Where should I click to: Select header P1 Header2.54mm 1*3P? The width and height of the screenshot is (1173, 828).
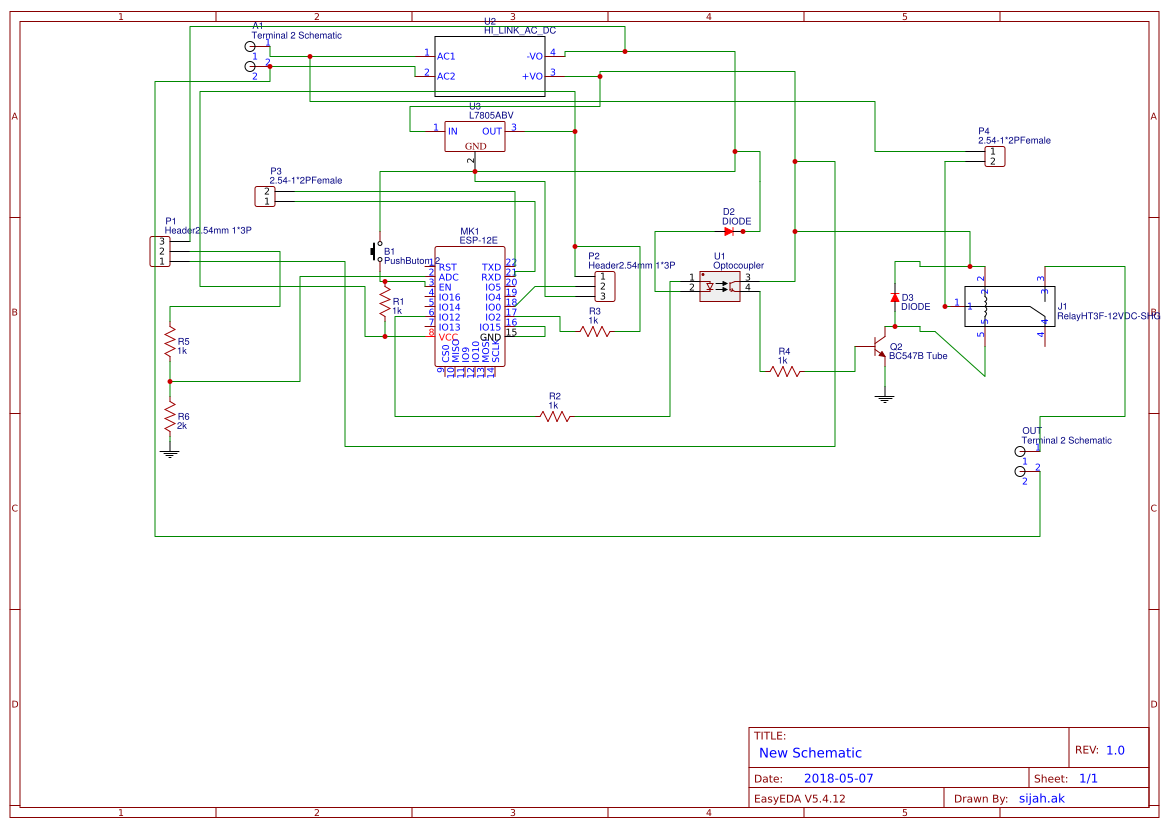point(158,252)
